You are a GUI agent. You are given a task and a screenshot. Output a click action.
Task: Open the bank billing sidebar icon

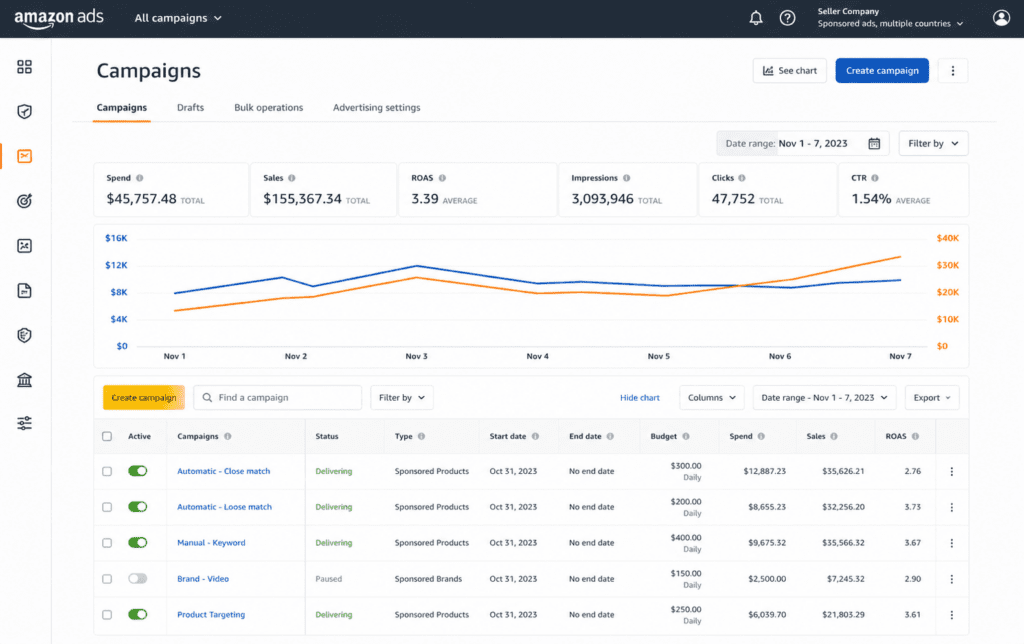pos(24,379)
